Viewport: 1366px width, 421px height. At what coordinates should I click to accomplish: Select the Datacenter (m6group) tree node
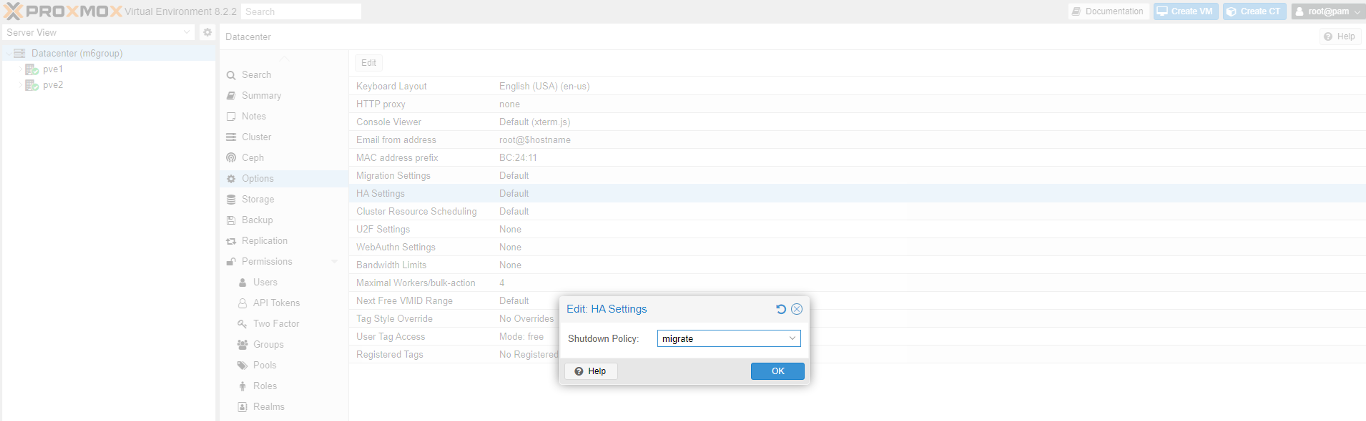tap(76, 53)
